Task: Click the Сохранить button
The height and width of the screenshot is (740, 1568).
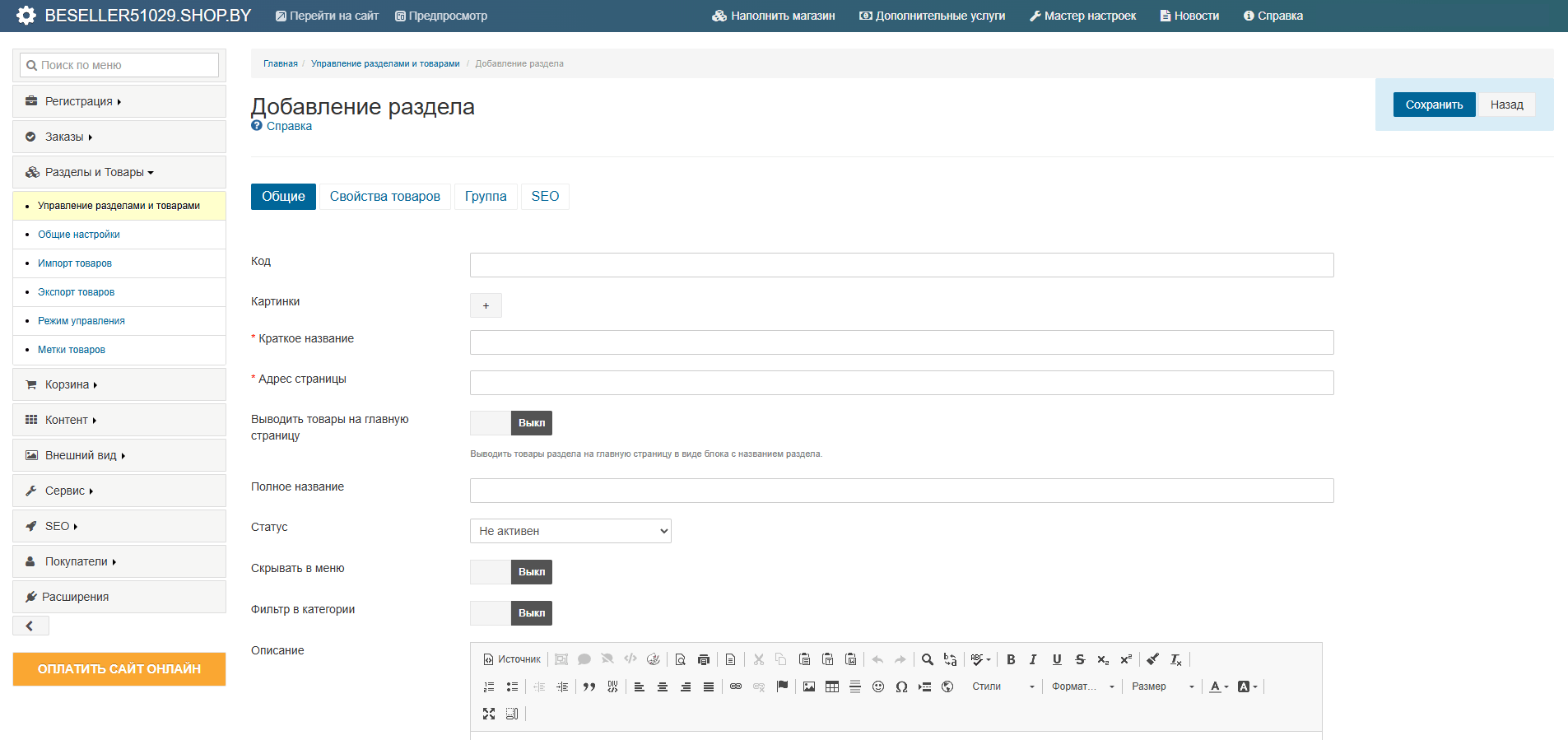Action: click(x=1434, y=105)
